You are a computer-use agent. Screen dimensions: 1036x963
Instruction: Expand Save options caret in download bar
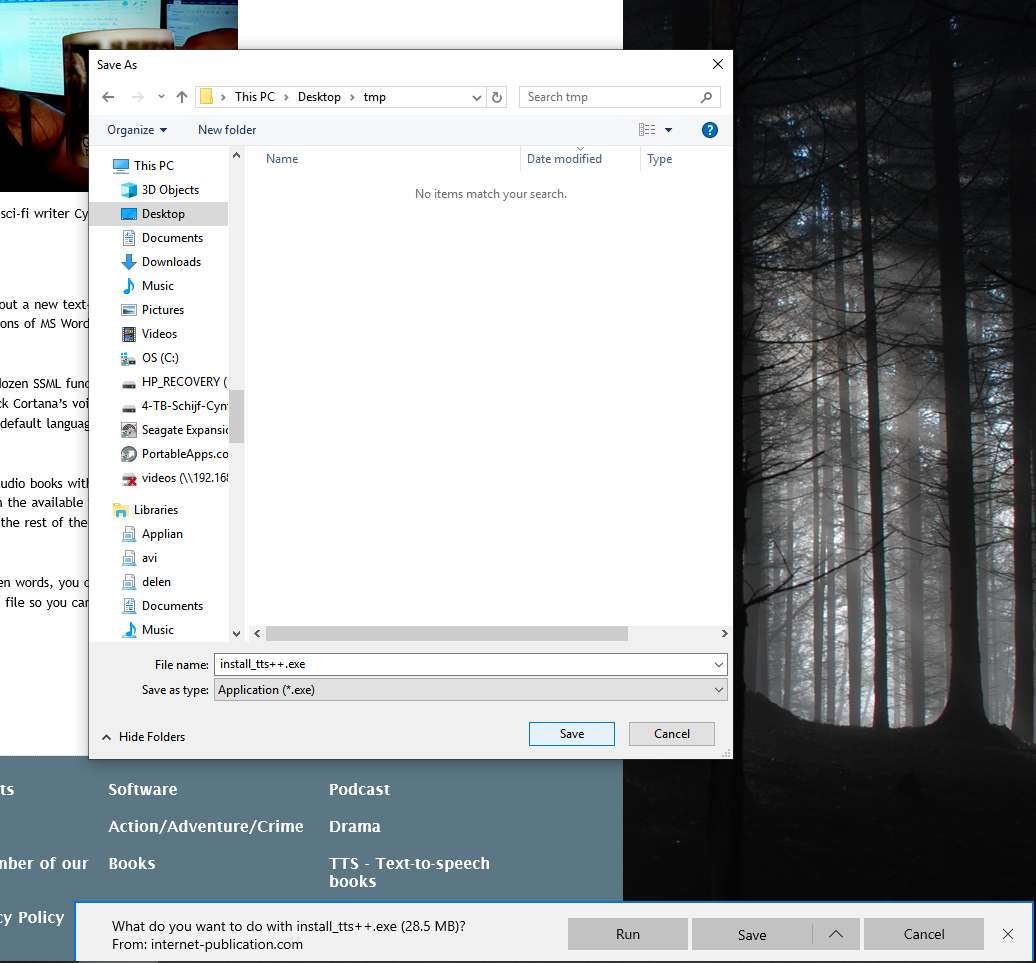coord(836,934)
